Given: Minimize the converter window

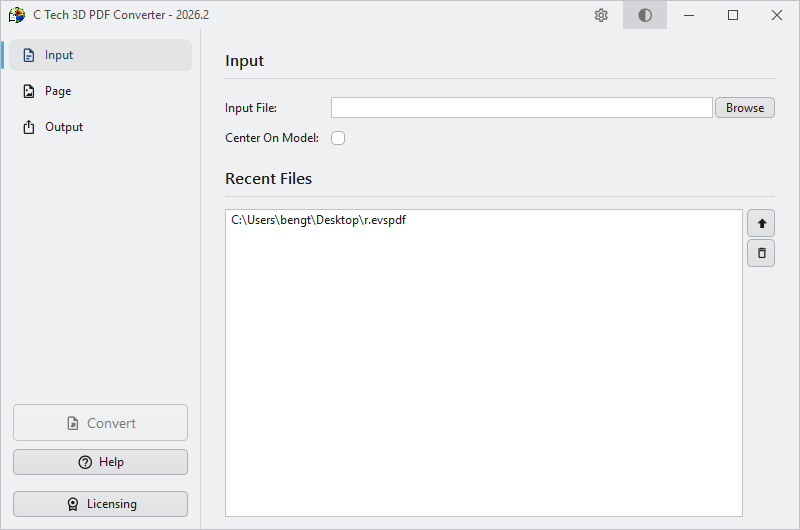Looking at the screenshot, I should coord(689,15).
